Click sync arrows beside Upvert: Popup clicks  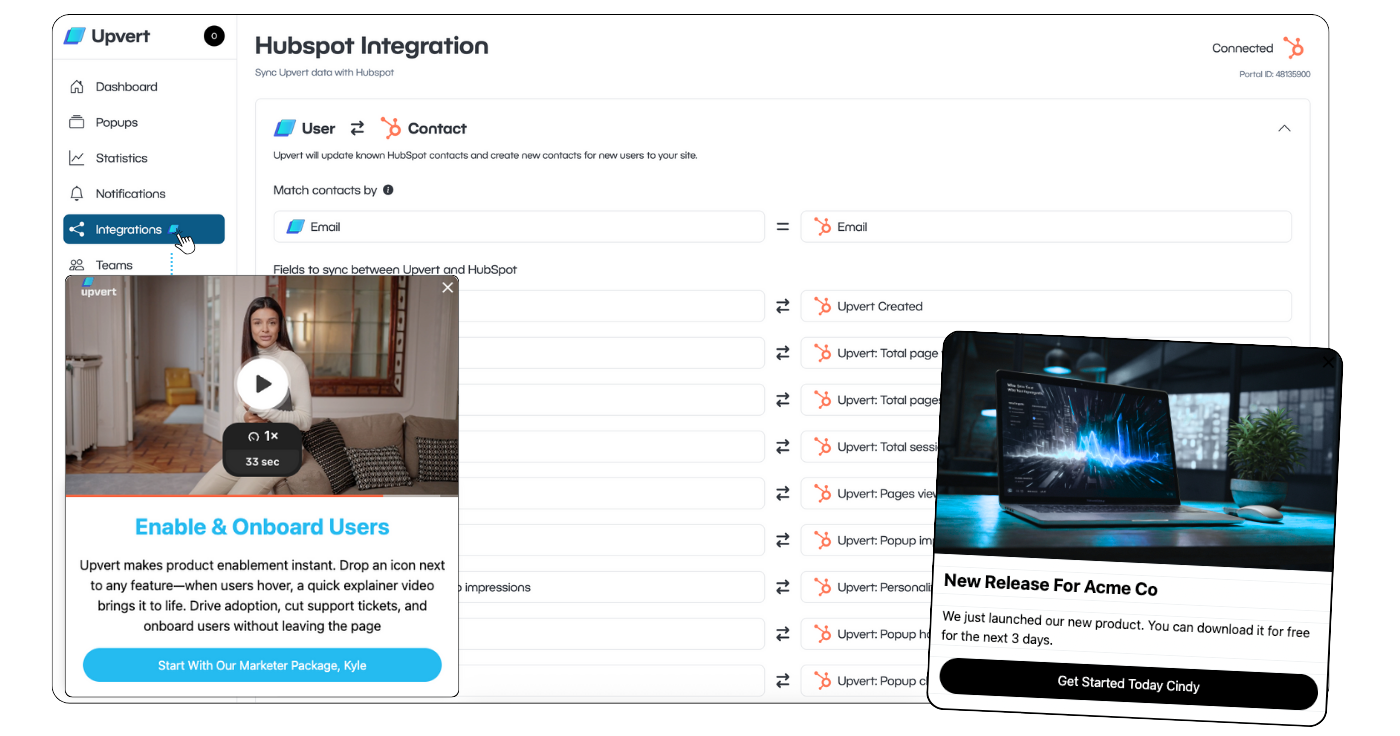(x=783, y=681)
